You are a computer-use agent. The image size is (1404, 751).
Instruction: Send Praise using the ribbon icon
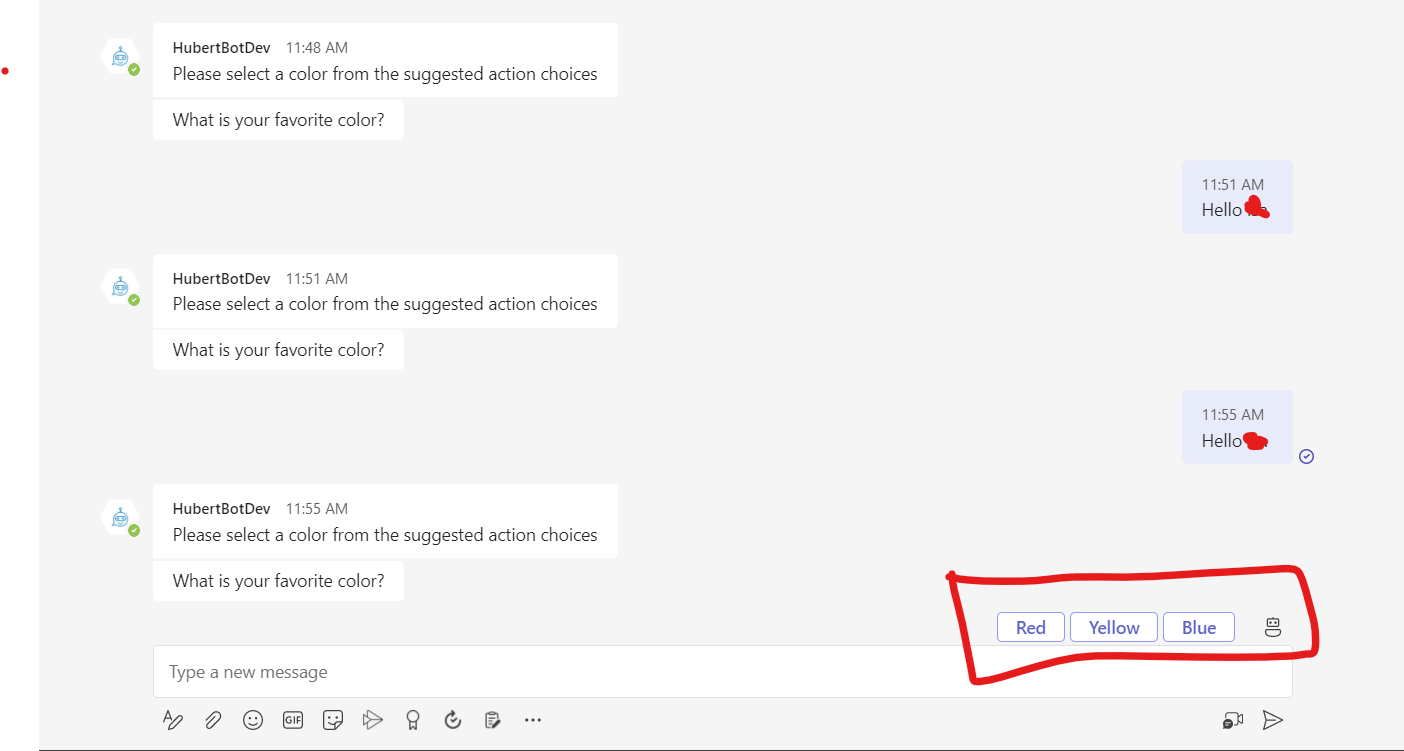pos(412,719)
